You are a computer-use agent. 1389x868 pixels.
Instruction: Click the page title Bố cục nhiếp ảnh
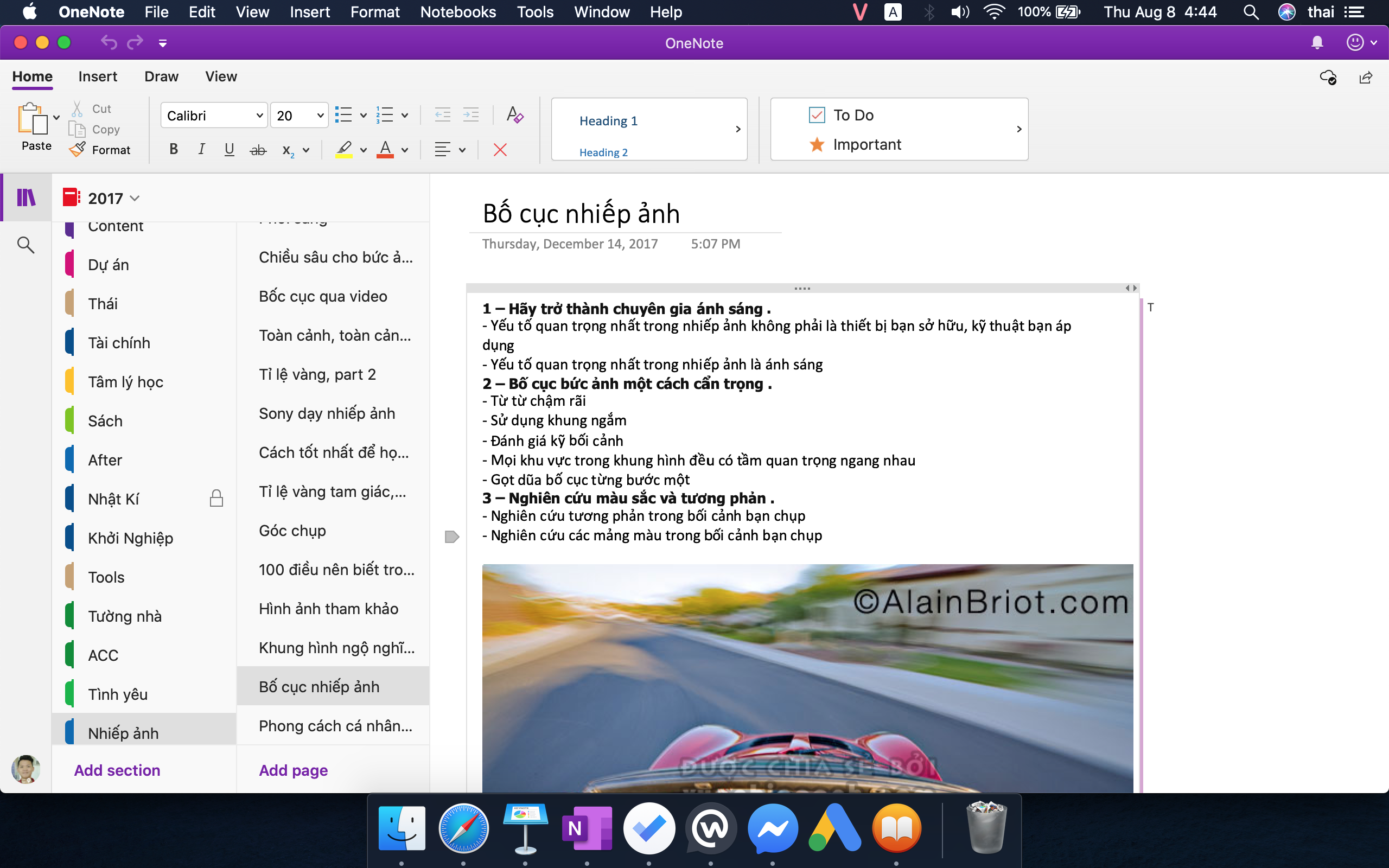click(582, 213)
